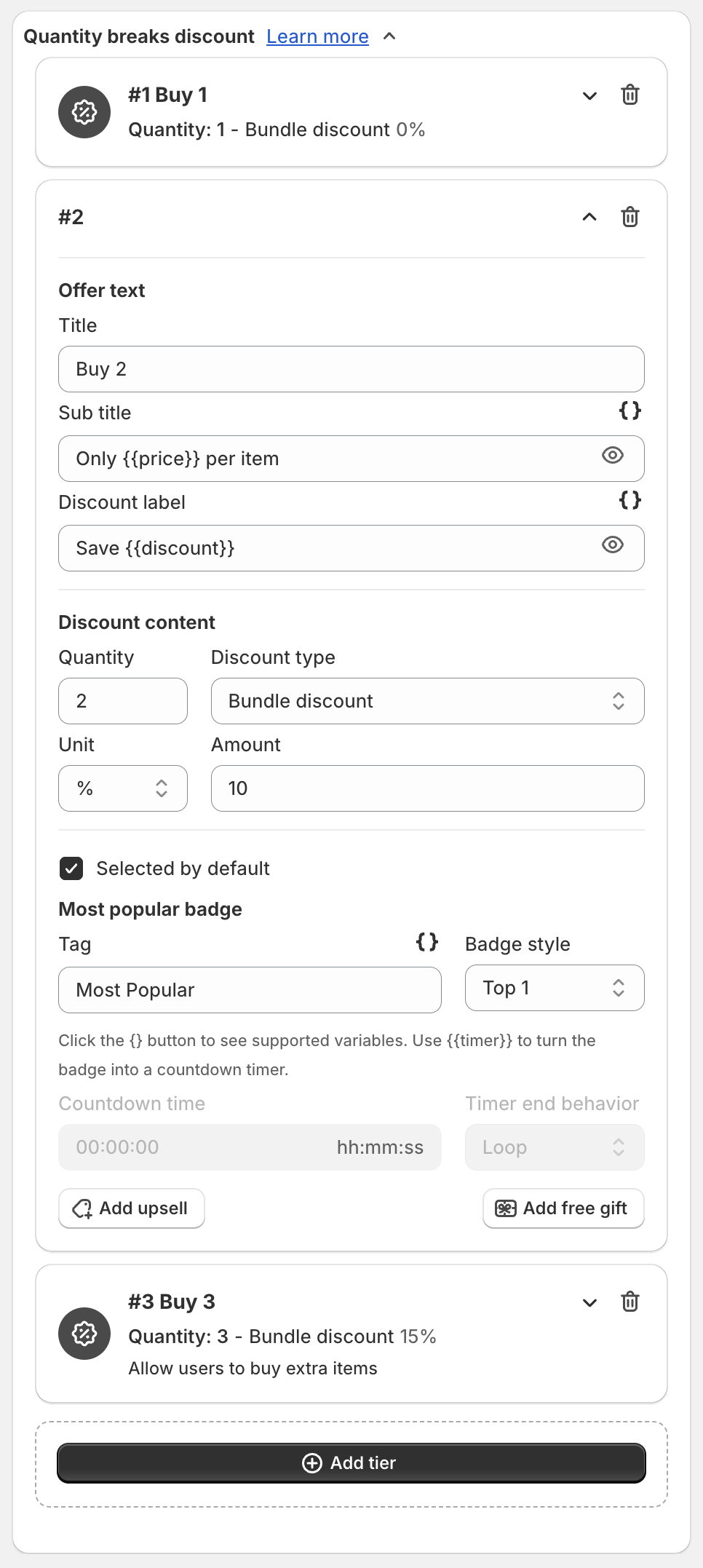Focus the Title field Buy 2

(351, 369)
